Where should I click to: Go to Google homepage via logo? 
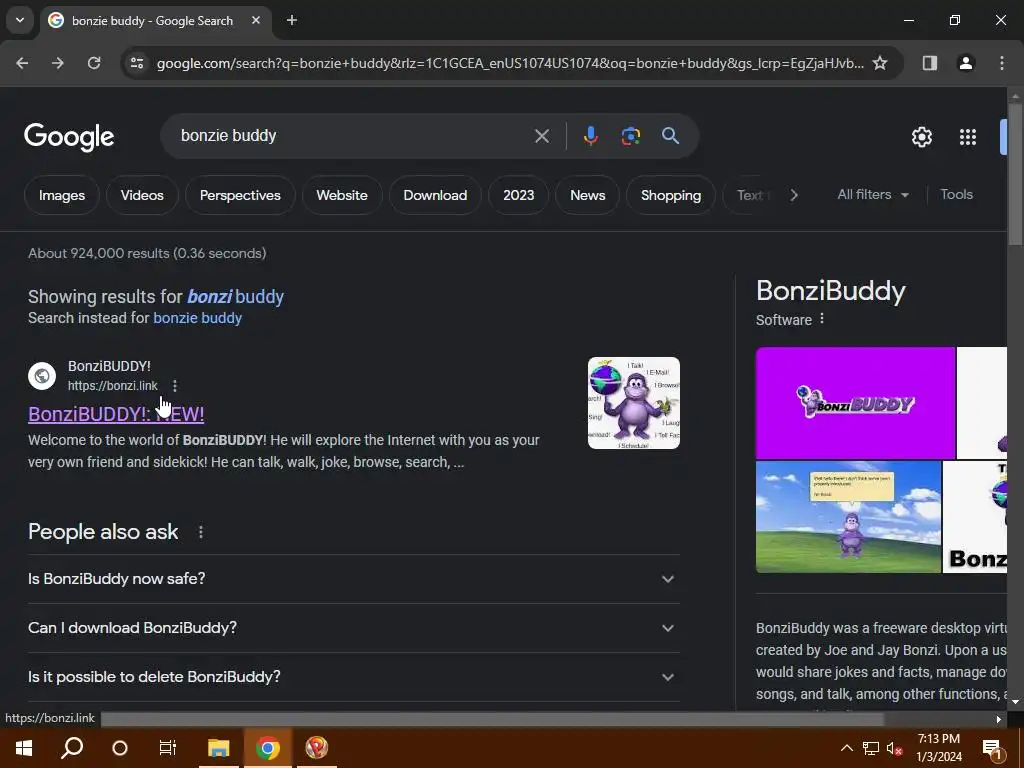69,136
